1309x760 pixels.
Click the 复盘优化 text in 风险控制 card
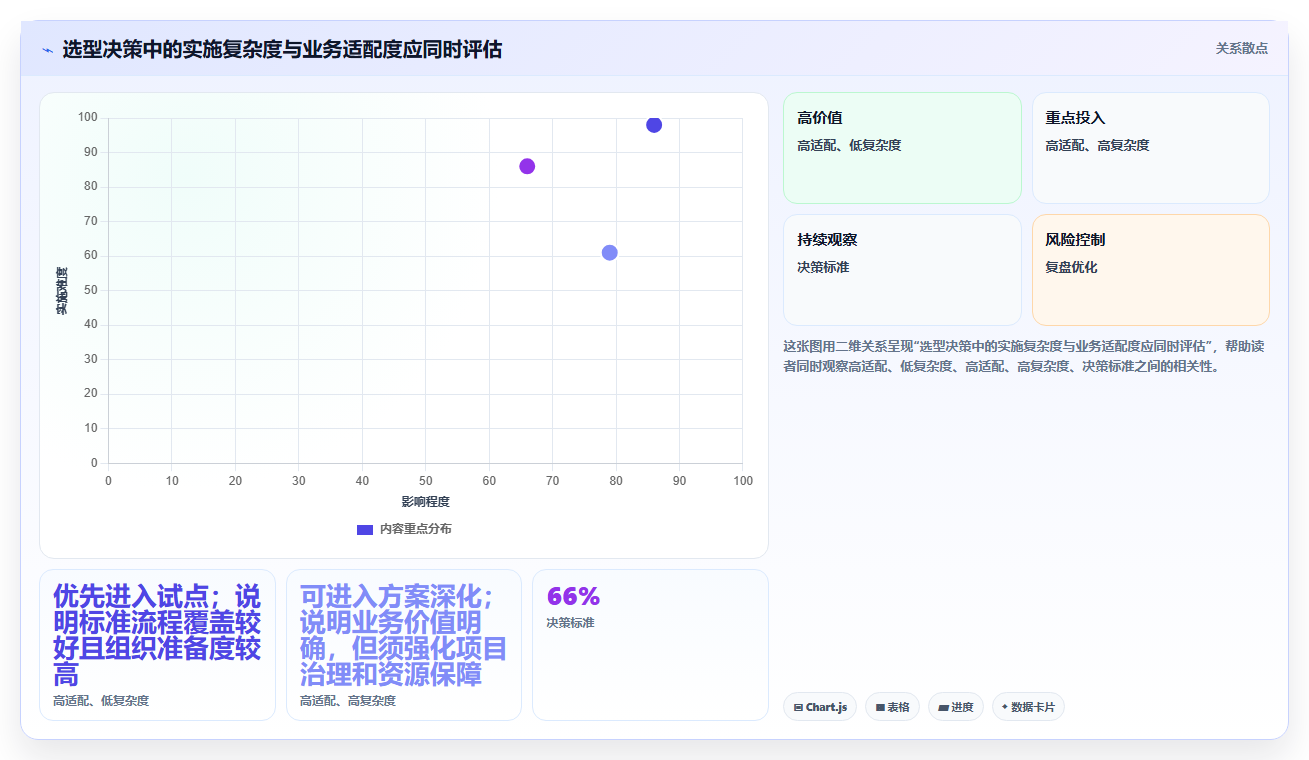[x=1071, y=267]
